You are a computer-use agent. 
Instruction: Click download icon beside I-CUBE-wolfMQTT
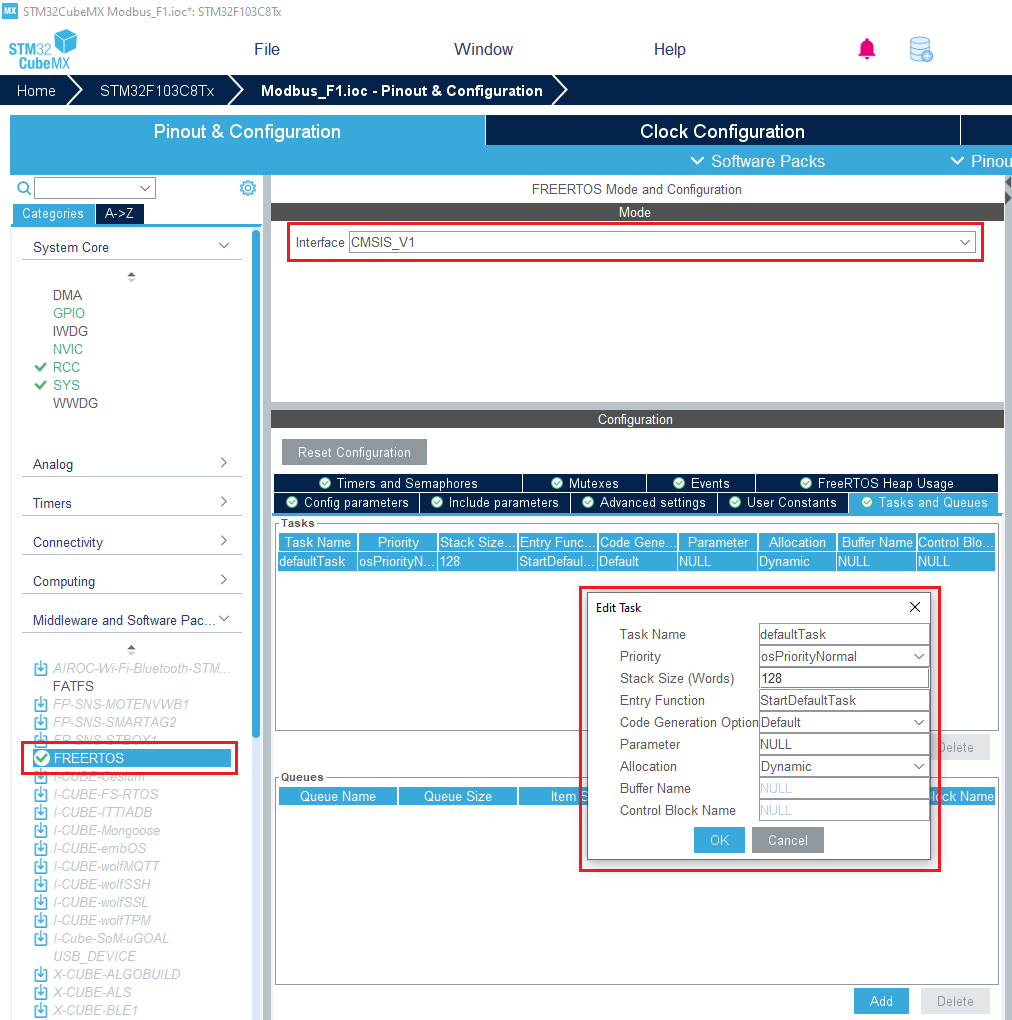40,866
